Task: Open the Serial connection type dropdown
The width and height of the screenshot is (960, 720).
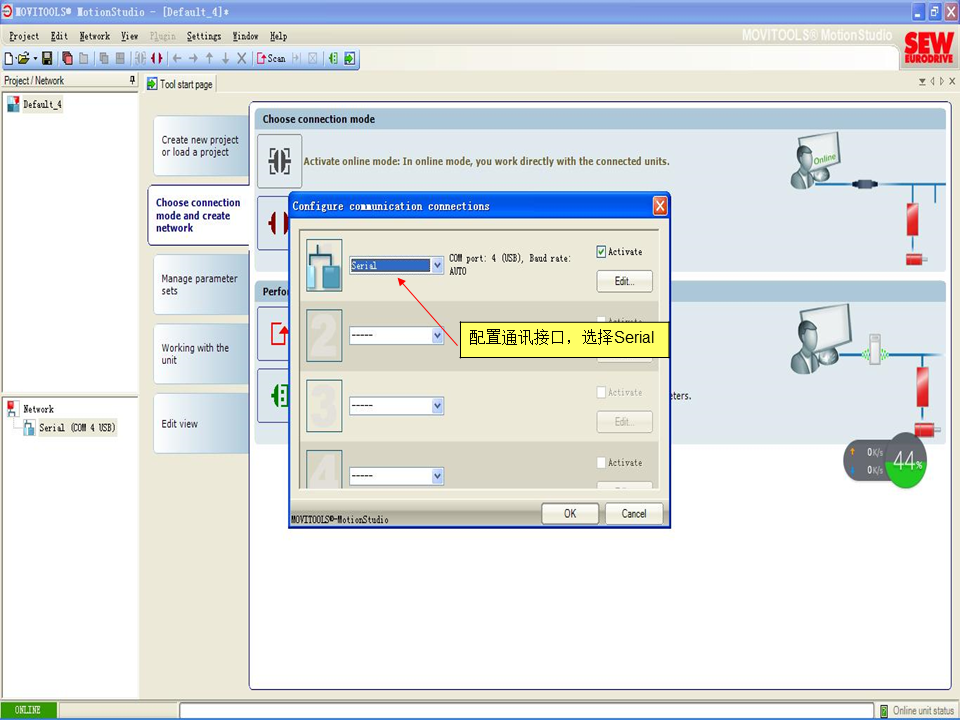Action: click(x=437, y=266)
